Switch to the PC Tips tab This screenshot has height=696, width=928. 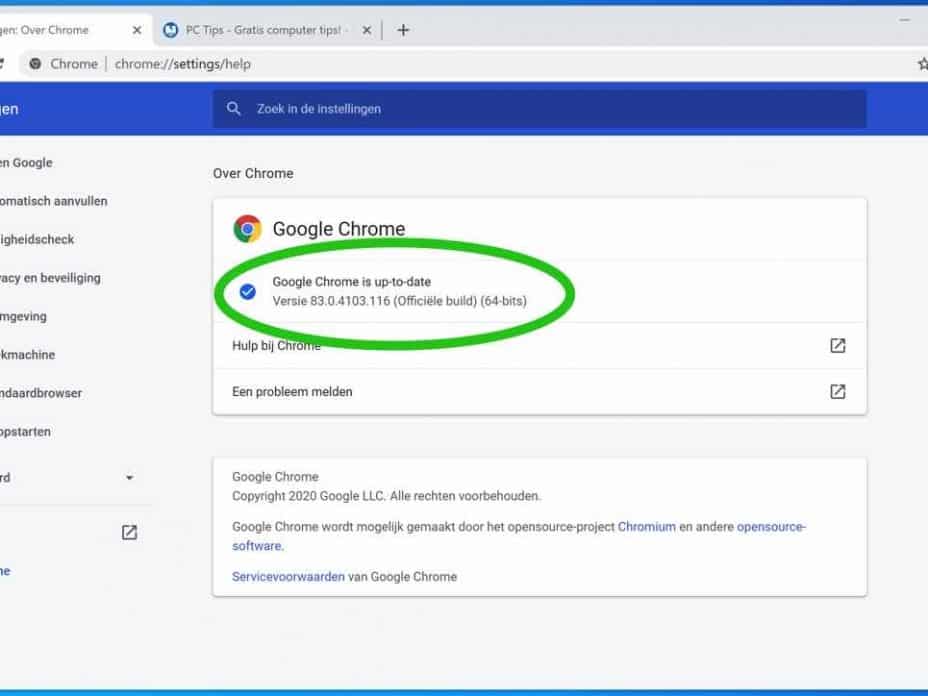tap(260, 30)
